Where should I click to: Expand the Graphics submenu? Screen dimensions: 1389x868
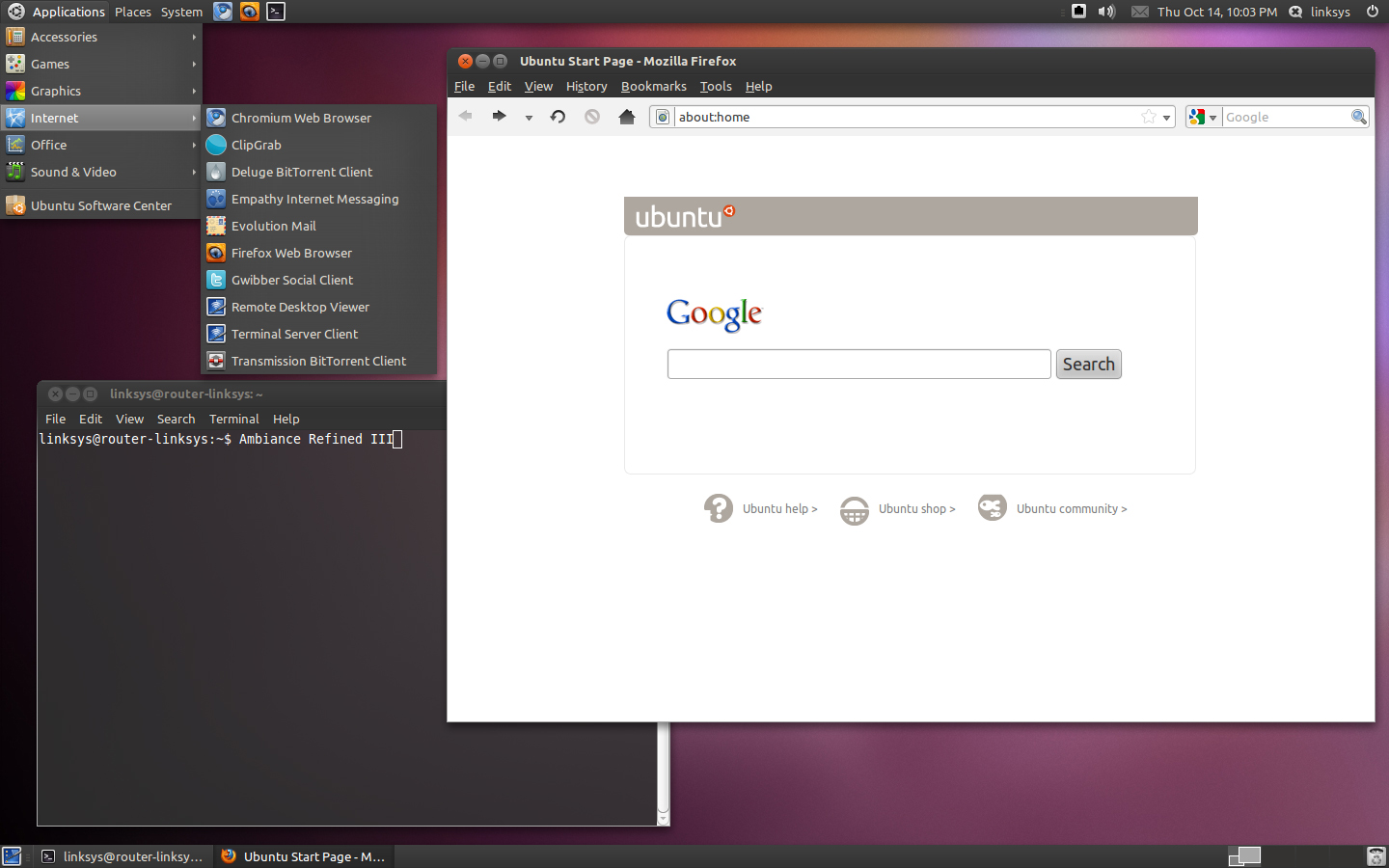click(100, 91)
